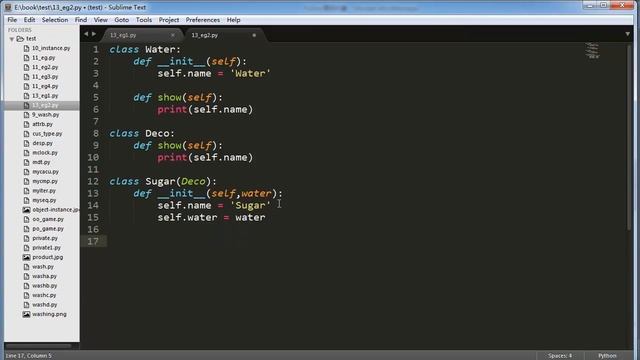Viewport: 640px width, 360px height.
Task: Open myseq.py in sidebar
Action: click(x=44, y=200)
